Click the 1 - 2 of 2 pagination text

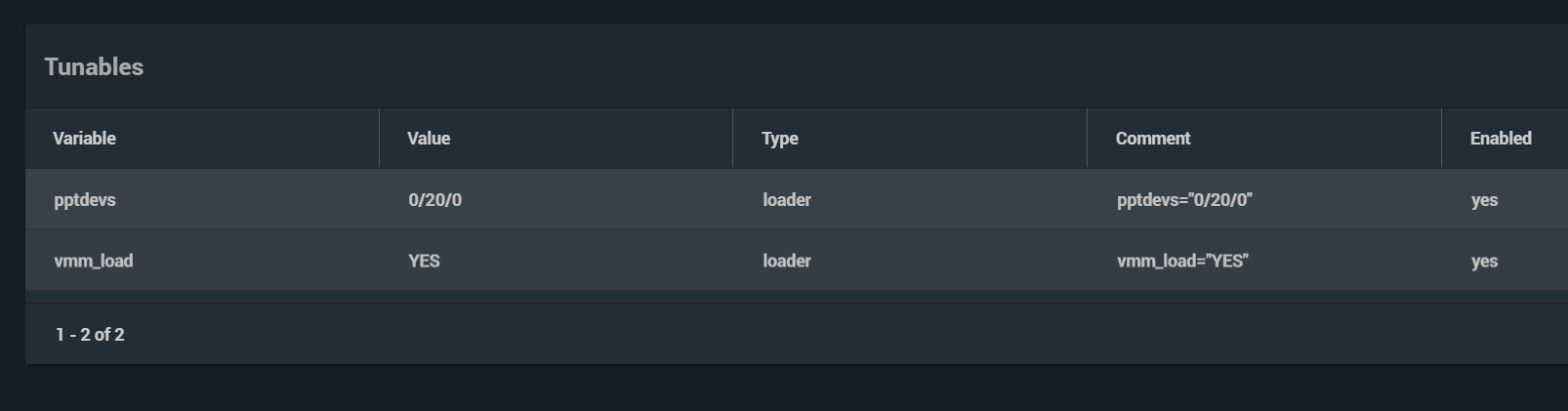(x=90, y=335)
